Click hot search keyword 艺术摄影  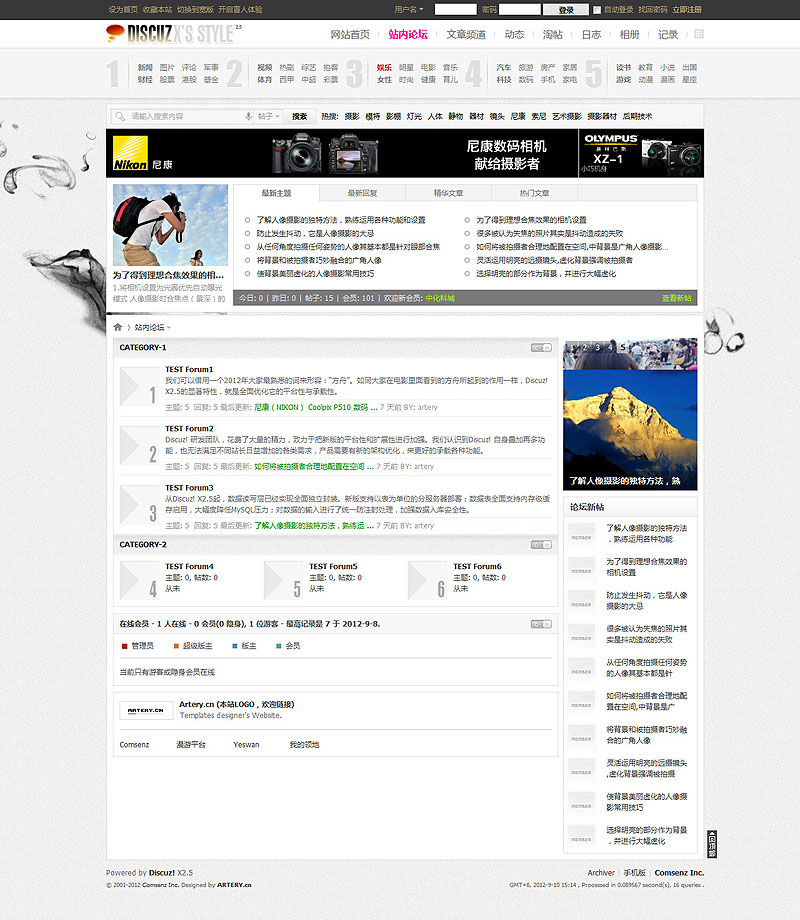566,116
